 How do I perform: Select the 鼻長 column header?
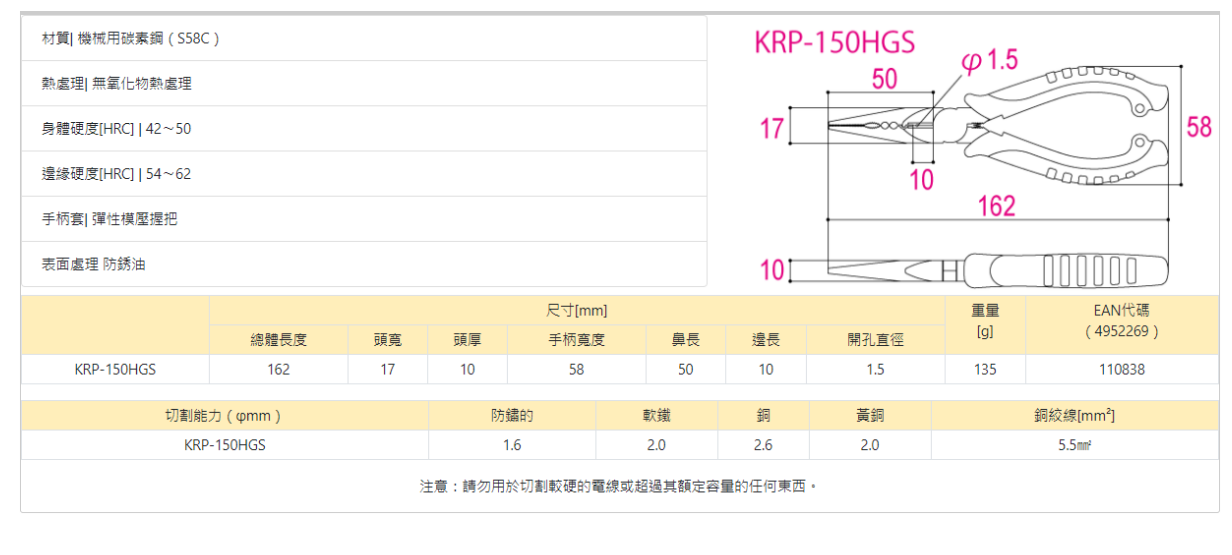click(685, 340)
